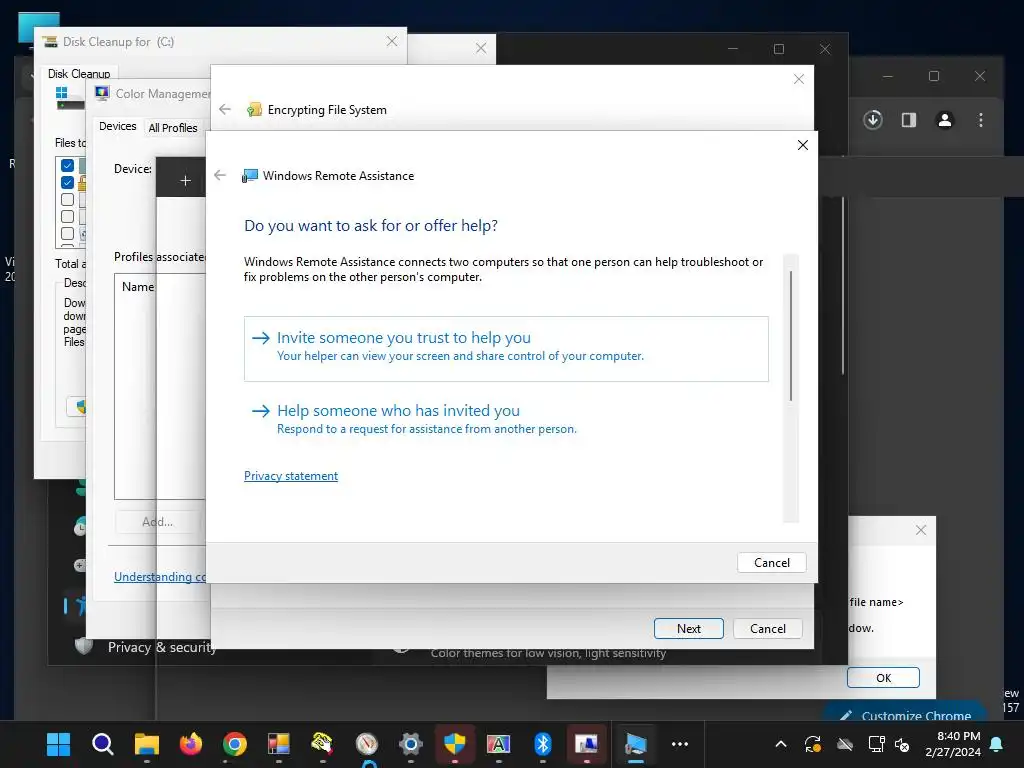
Task: Click the Name column header in profiles list
Action: 138,287
